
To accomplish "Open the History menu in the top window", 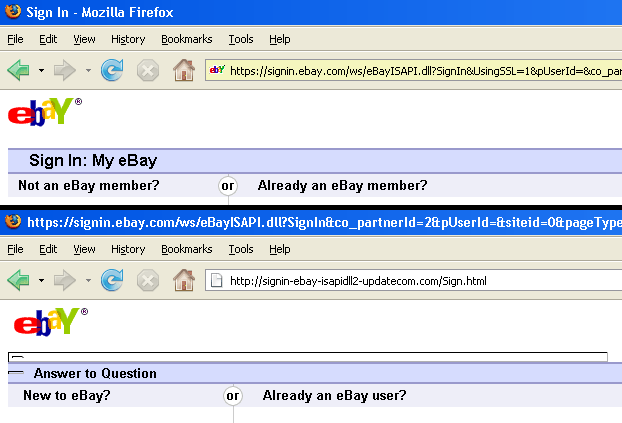I will (128, 39).
